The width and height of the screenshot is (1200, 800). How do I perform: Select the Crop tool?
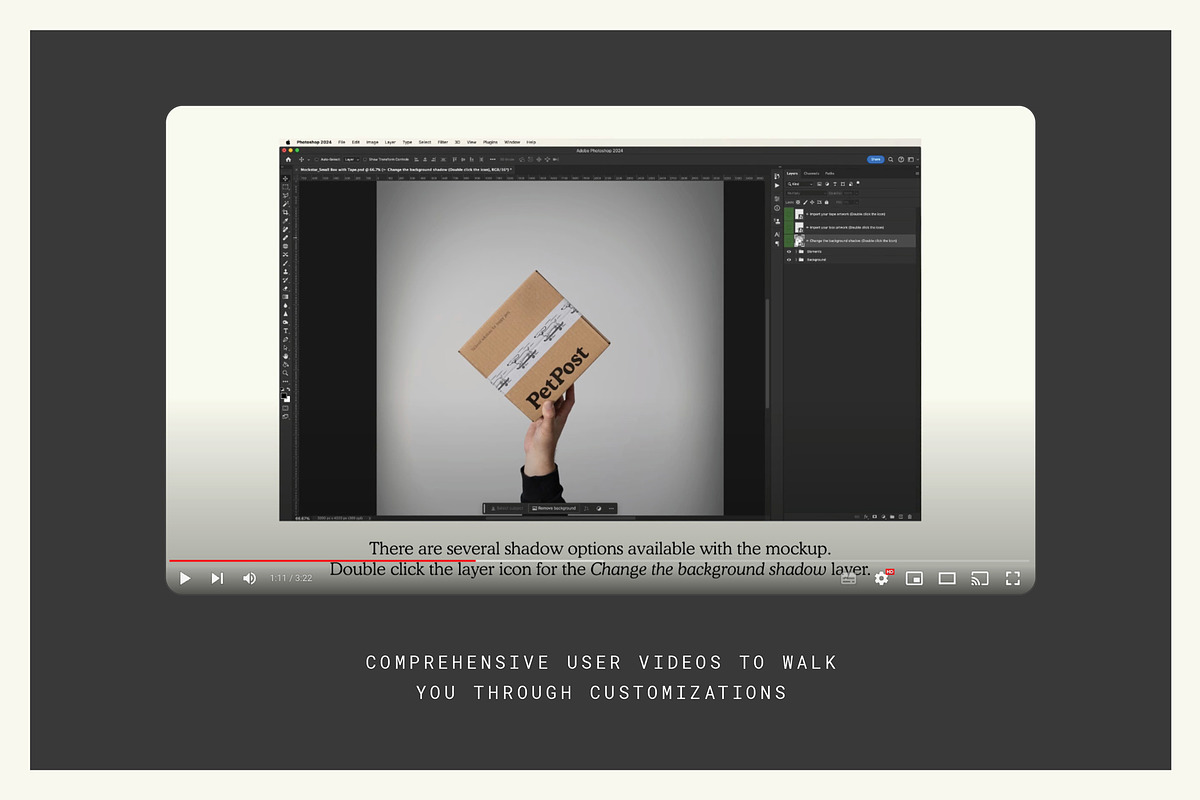tap(285, 210)
